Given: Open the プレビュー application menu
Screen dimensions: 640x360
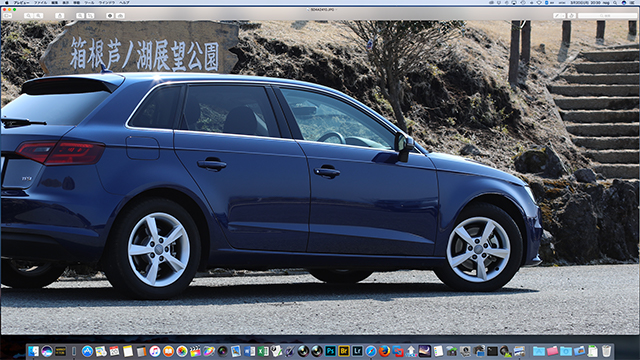Looking at the screenshot, I should 22,2.
